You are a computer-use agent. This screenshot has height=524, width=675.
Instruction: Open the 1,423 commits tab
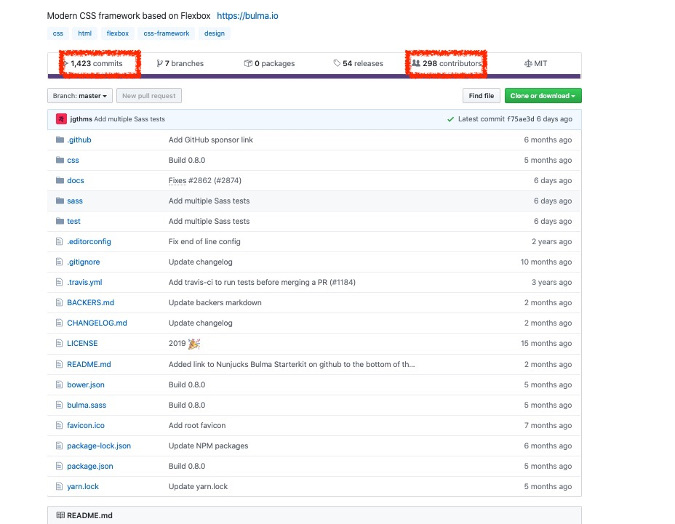[96, 63]
